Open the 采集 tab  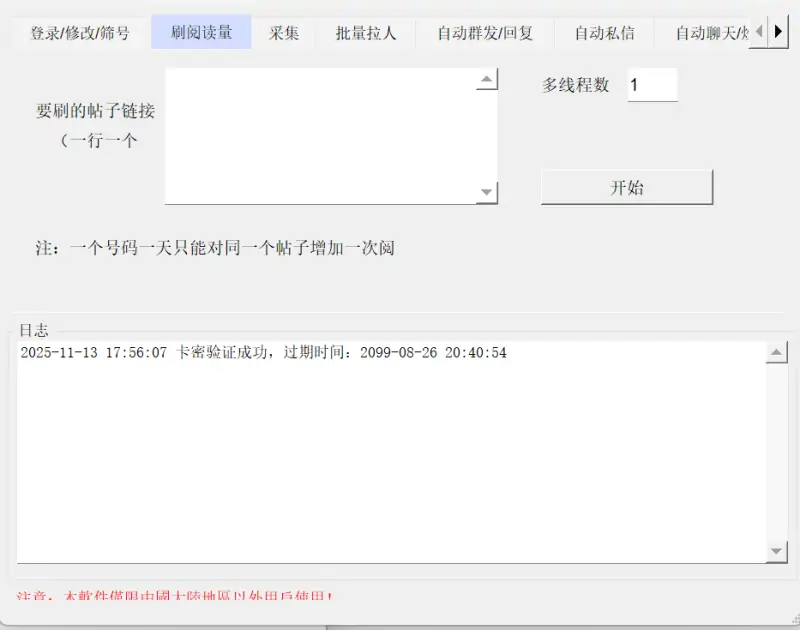(x=286, y=32)
